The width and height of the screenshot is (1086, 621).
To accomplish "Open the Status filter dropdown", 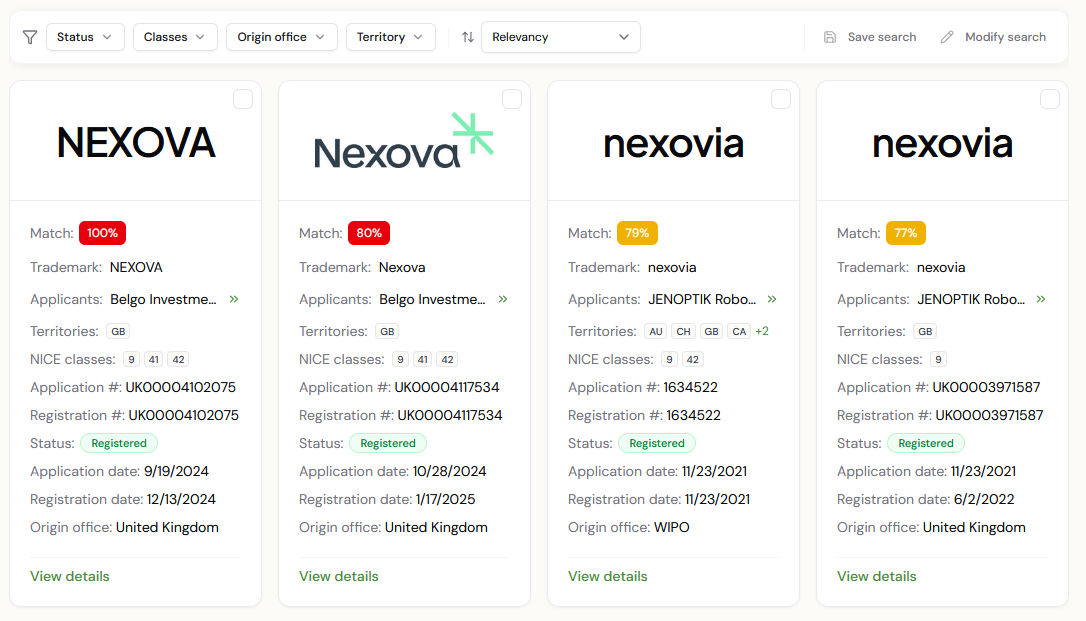I will coord(85,37).
